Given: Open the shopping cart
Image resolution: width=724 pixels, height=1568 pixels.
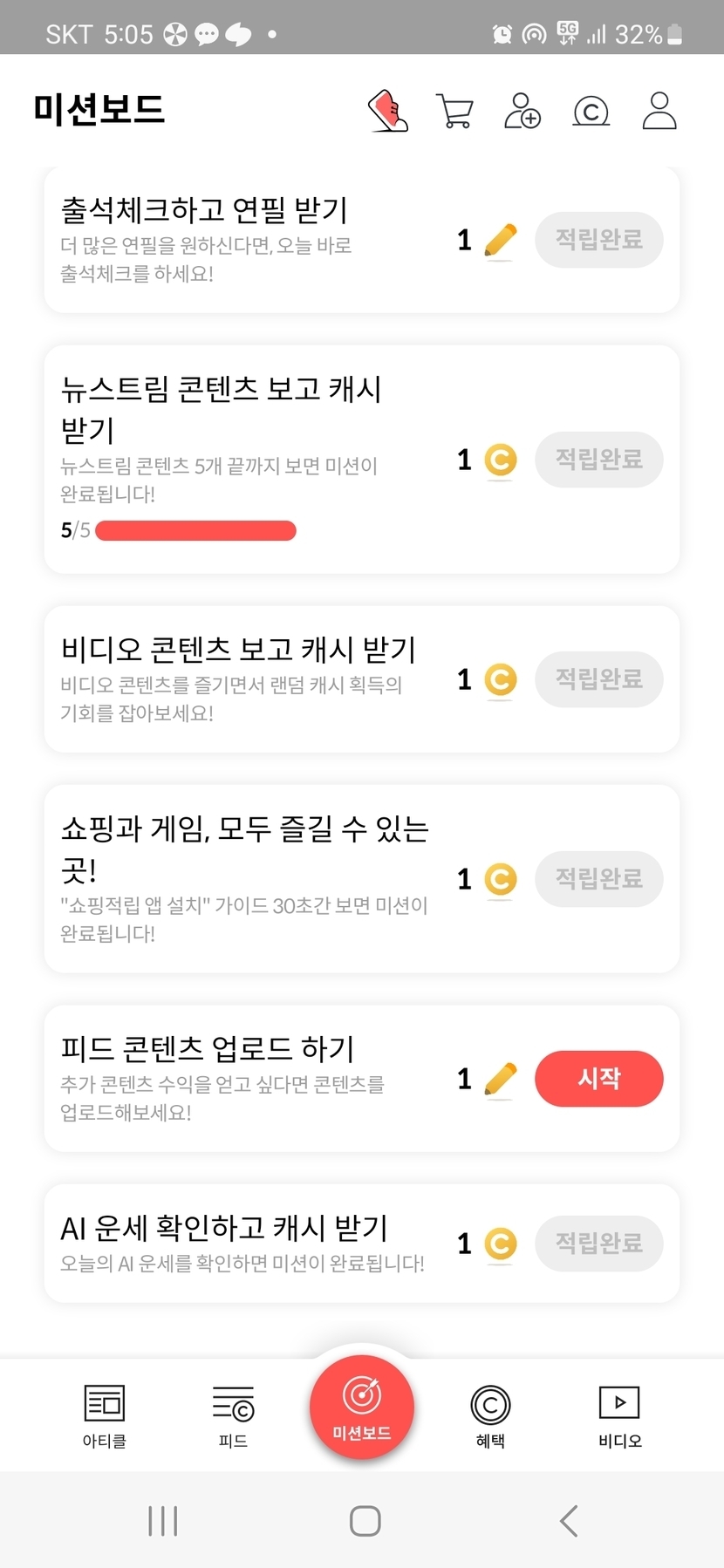Looking at the screenshot, I should coord(454,112).
